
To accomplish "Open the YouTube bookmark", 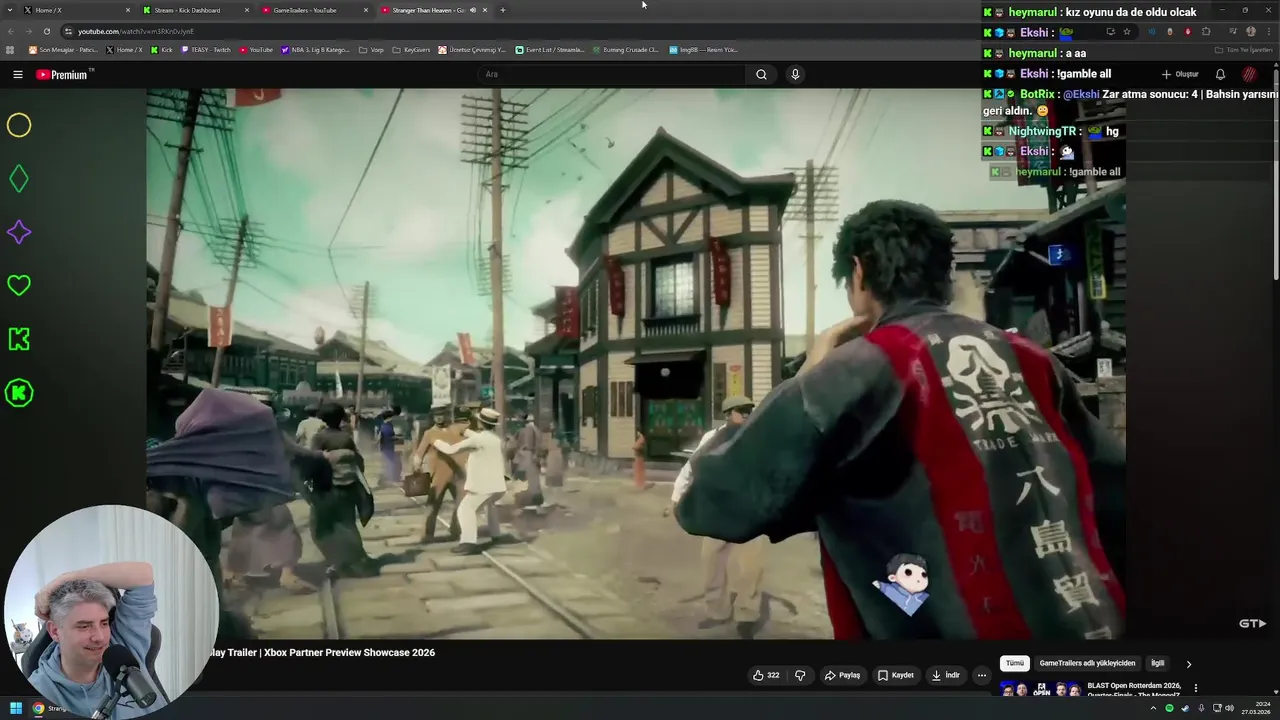I will click(256, 50).
